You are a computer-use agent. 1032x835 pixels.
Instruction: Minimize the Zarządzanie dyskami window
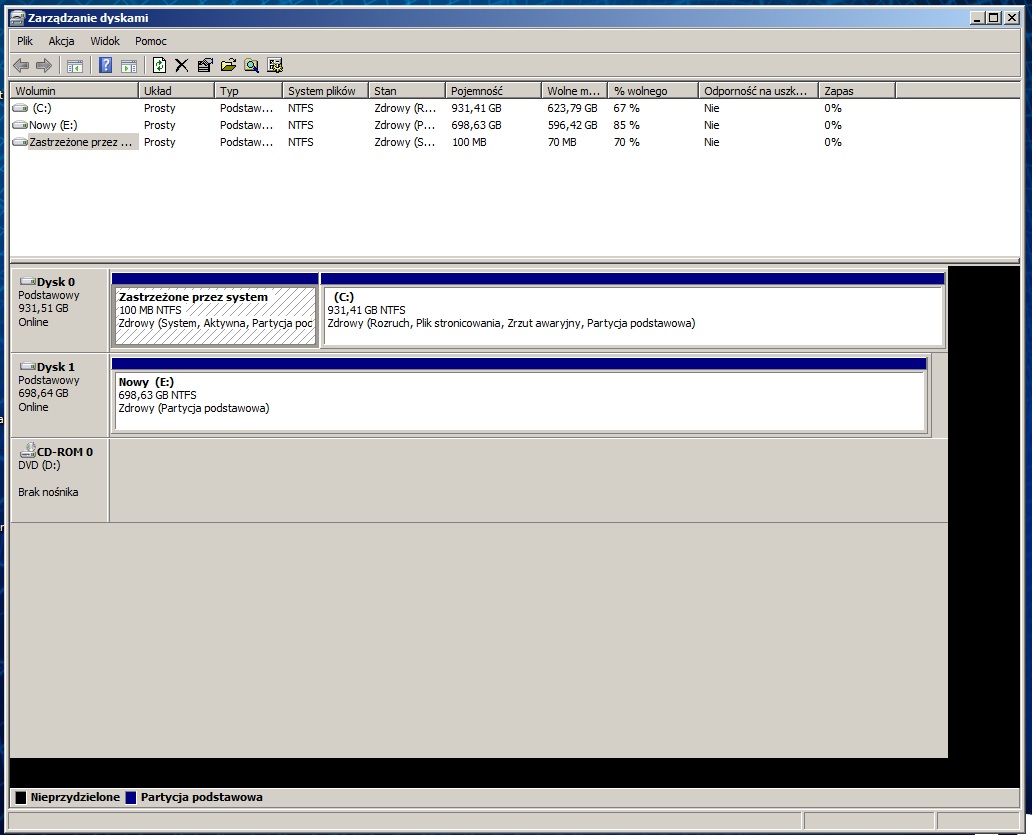tap(977, 18)
